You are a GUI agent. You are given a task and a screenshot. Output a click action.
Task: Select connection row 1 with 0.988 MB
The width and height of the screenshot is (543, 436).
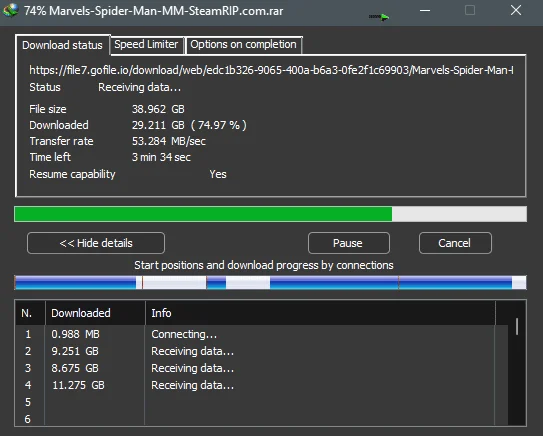261,334
